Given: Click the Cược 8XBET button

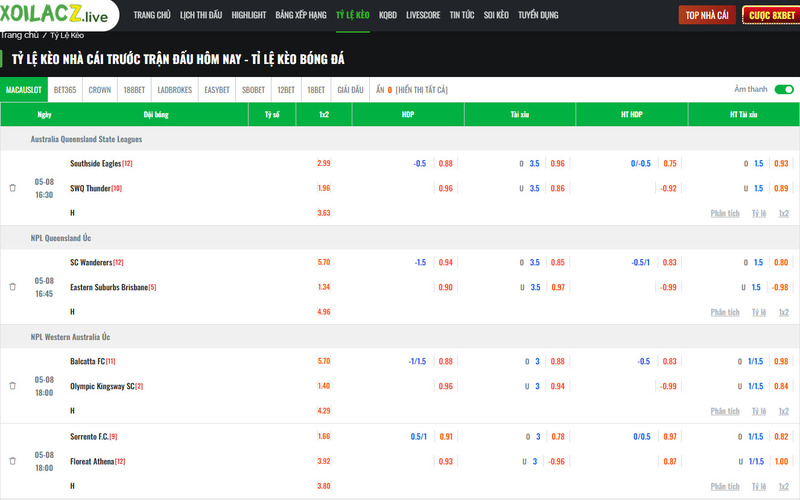Looking at the screenshot, I should [771, 15].
